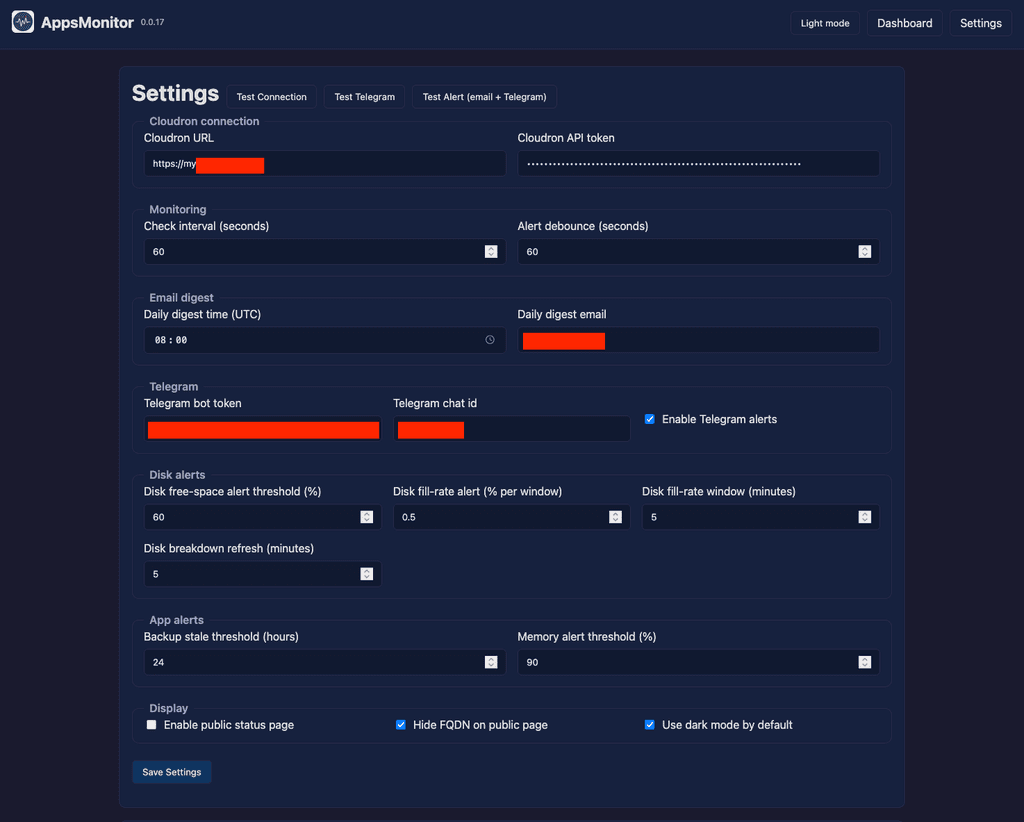Focus the Cloudron API token field
Viewport: 1024px width, 822px height.
698,163
